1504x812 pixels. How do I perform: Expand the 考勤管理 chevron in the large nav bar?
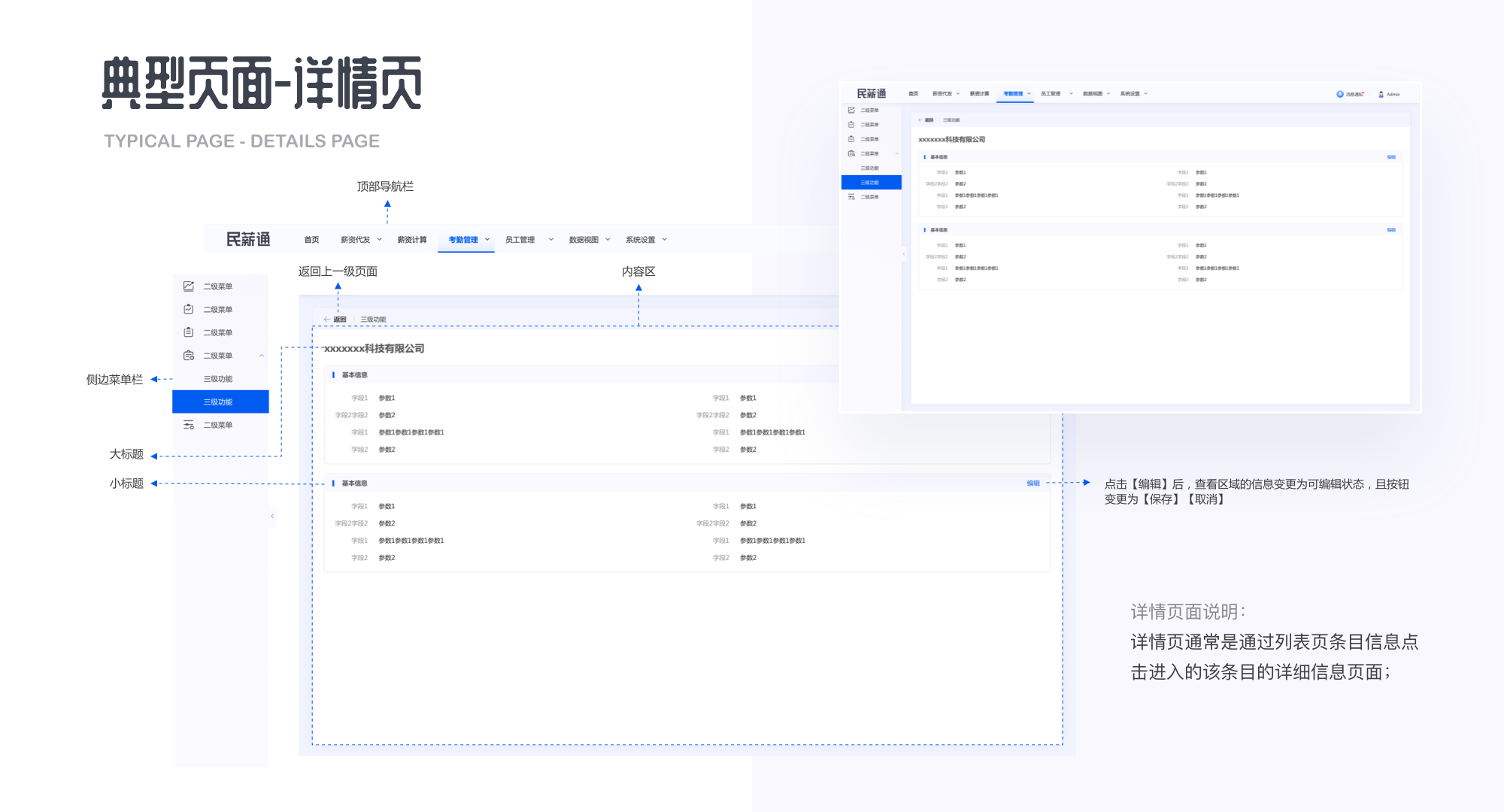point(487,240)
